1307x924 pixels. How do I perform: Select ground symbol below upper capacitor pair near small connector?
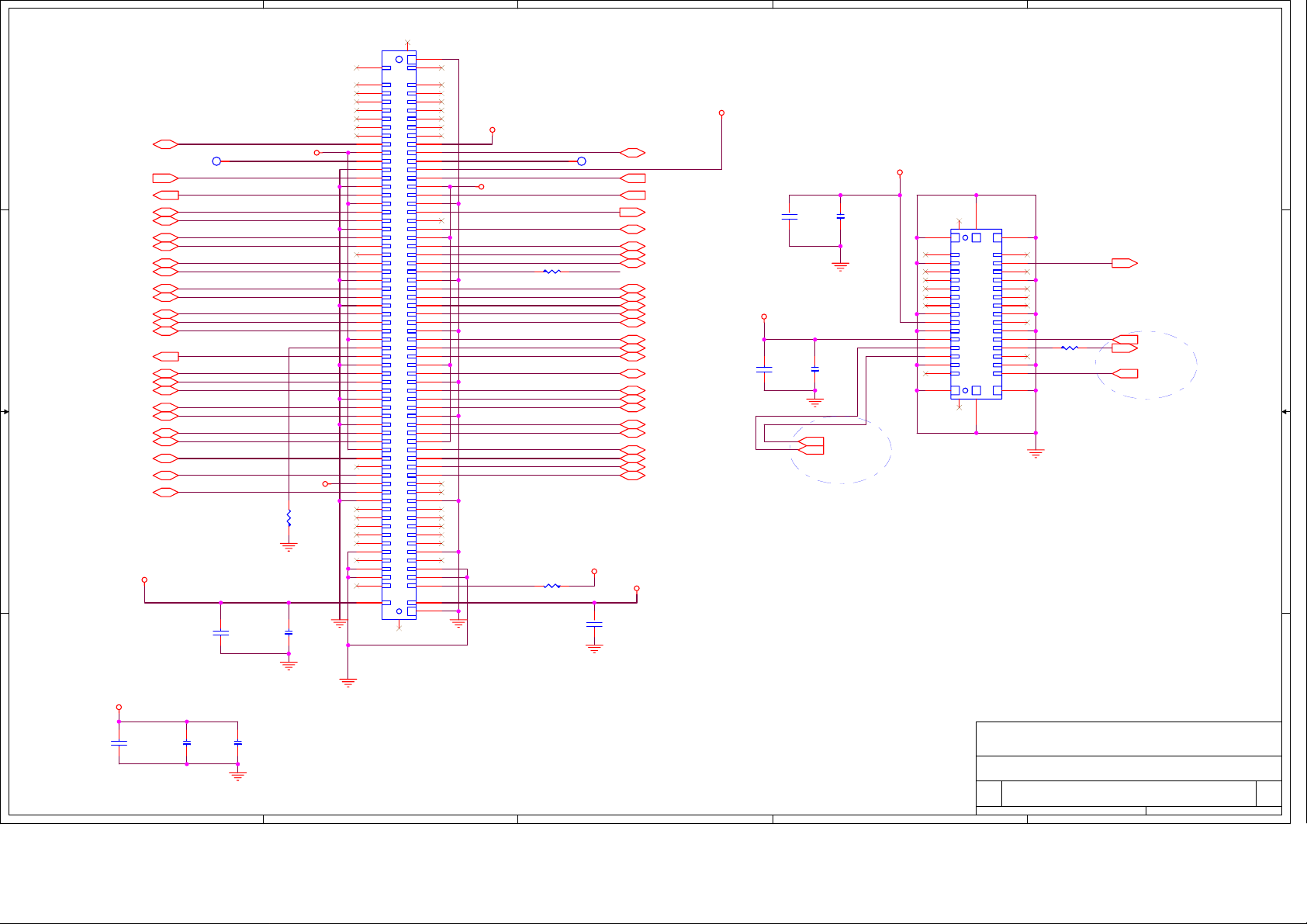[x=840, y=267]
